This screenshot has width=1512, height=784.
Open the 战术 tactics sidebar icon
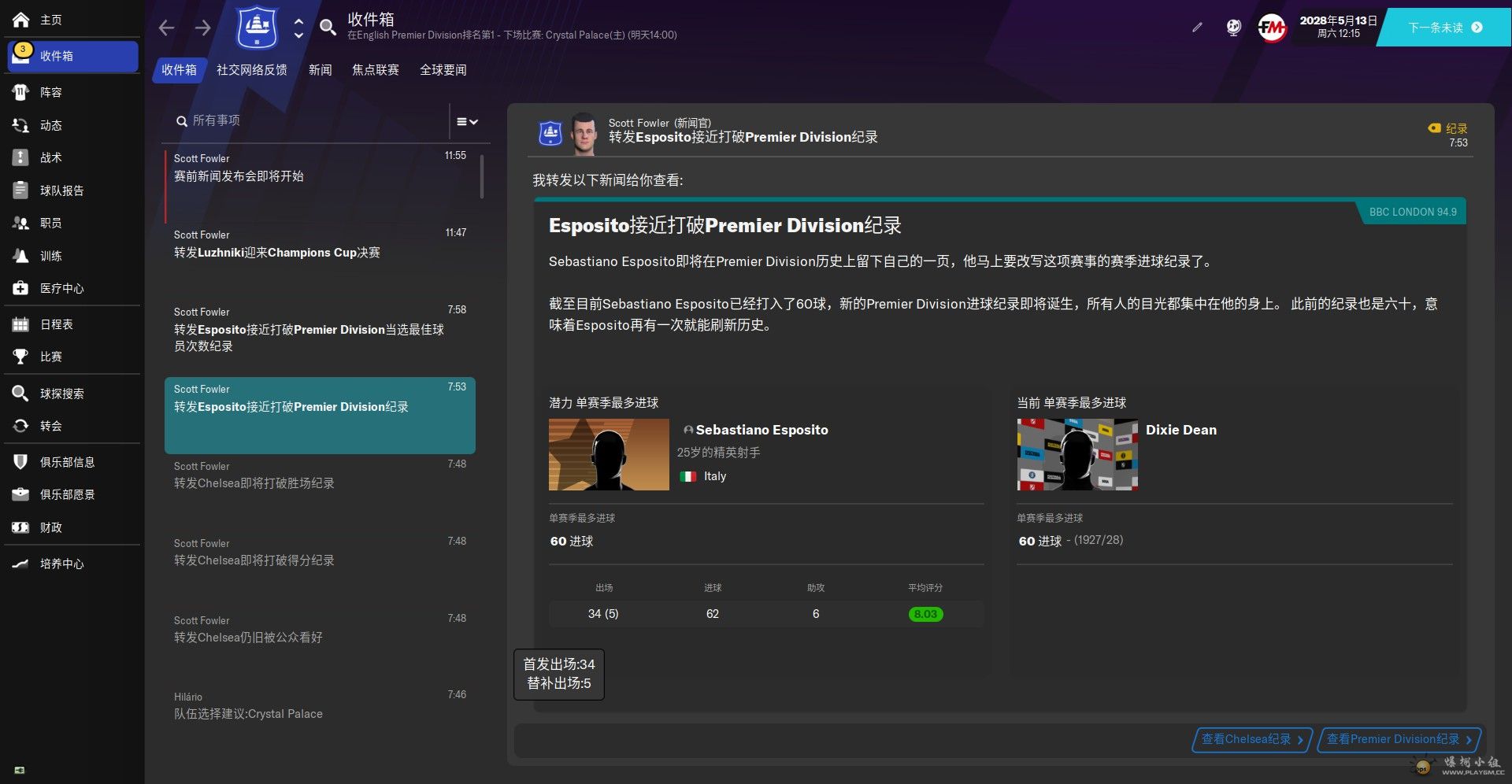pyautogui.click(x=20, y=157)
